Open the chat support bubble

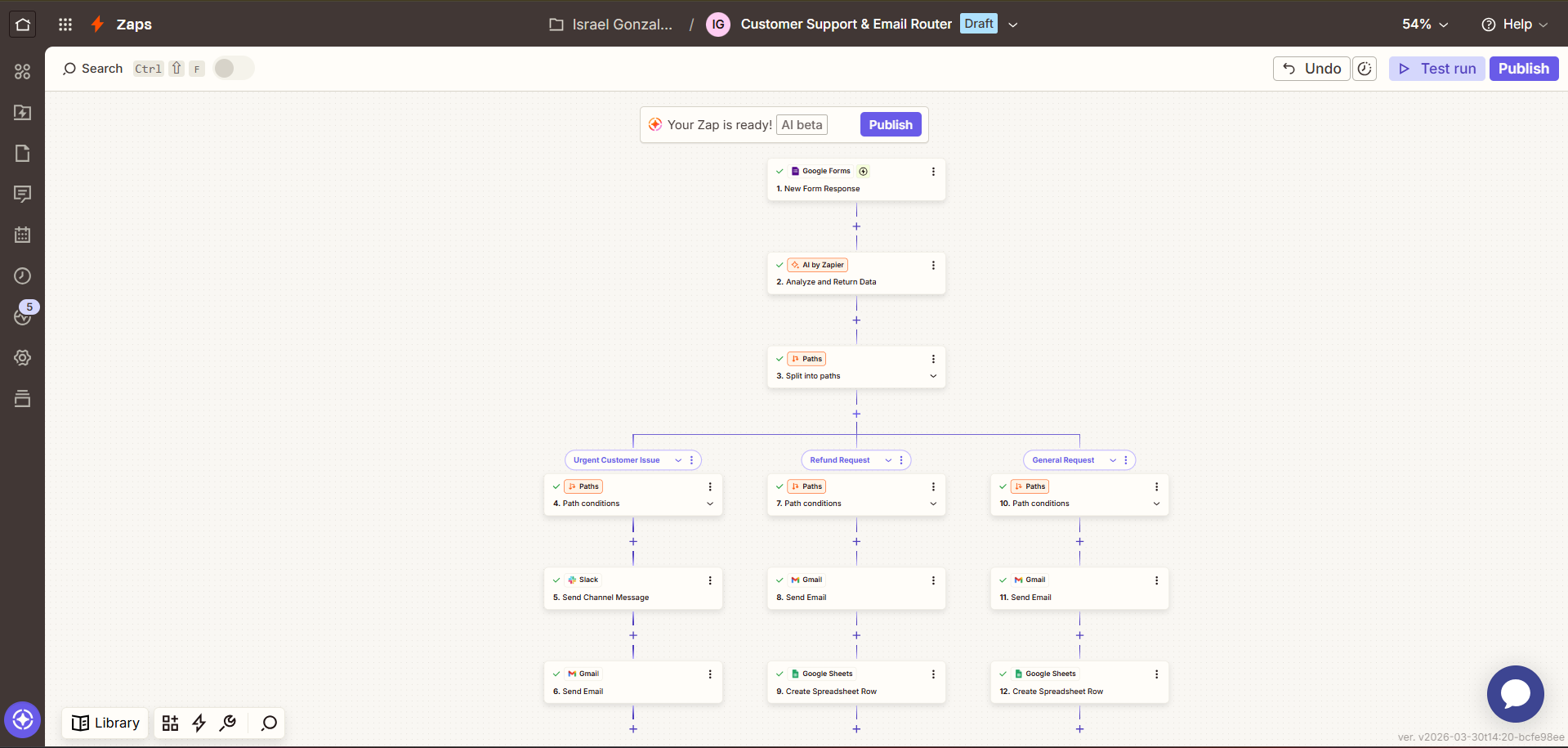tap(1515, 694)
